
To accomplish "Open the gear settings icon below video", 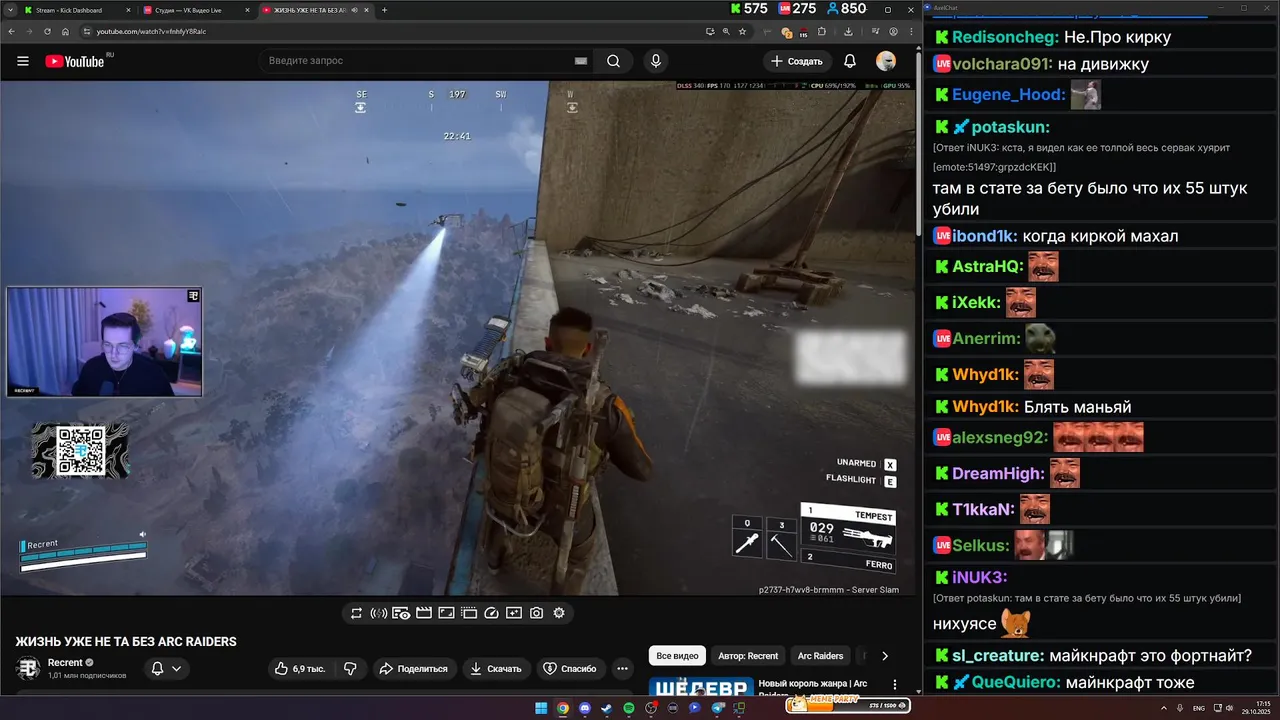I will pos(559,613).
